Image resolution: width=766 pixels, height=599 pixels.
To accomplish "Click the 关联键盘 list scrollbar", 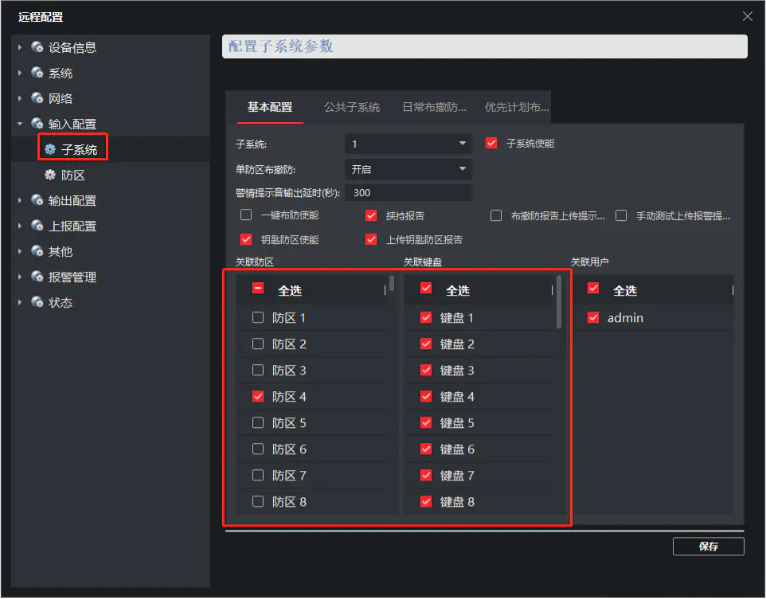I will [559, 302].
